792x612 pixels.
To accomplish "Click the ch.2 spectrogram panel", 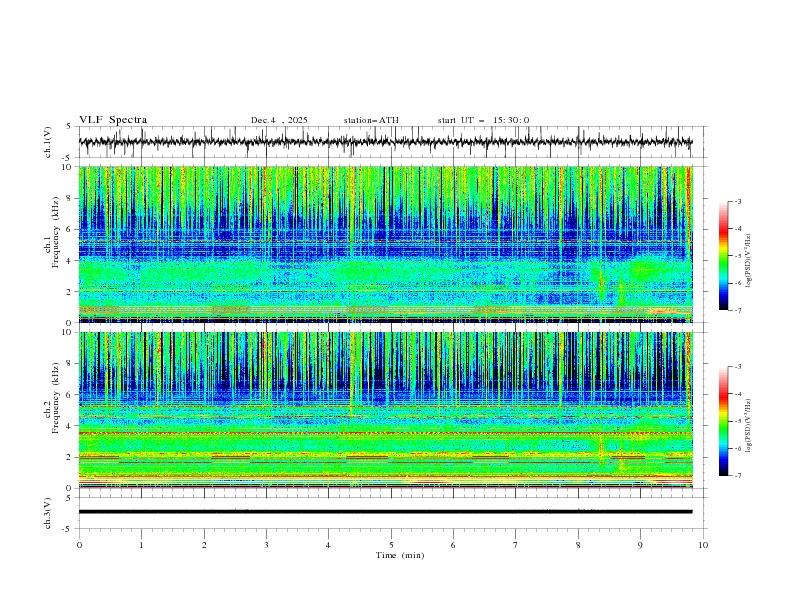I will [x=385, y=410].
